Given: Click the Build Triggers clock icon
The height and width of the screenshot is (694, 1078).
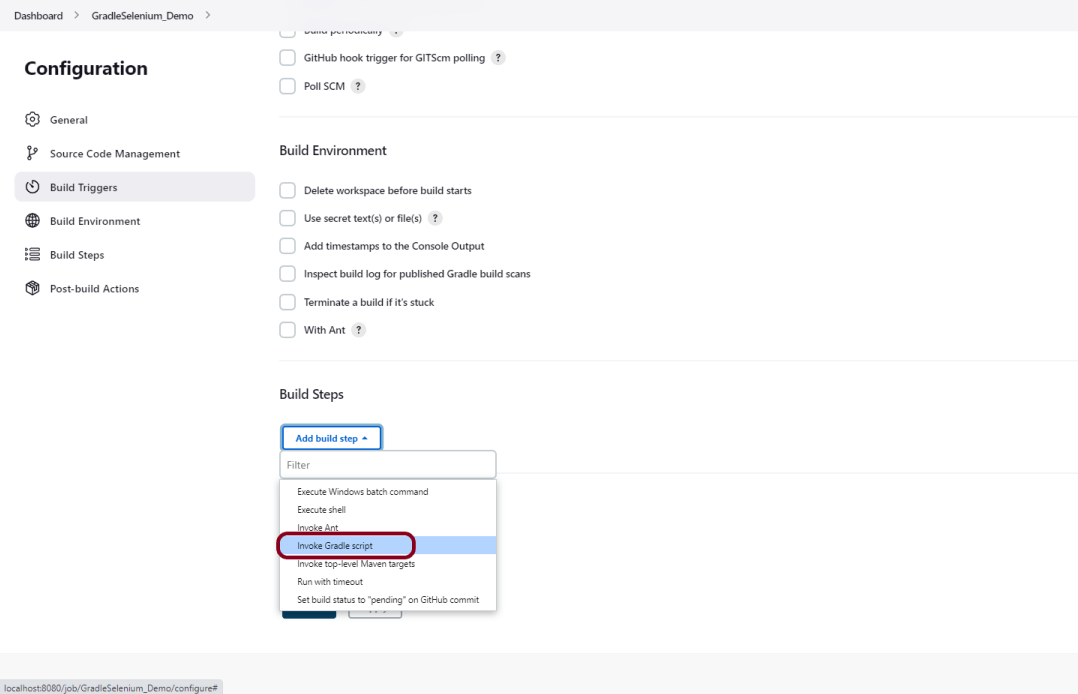Looking at the screenshot, I should point(32,188).
